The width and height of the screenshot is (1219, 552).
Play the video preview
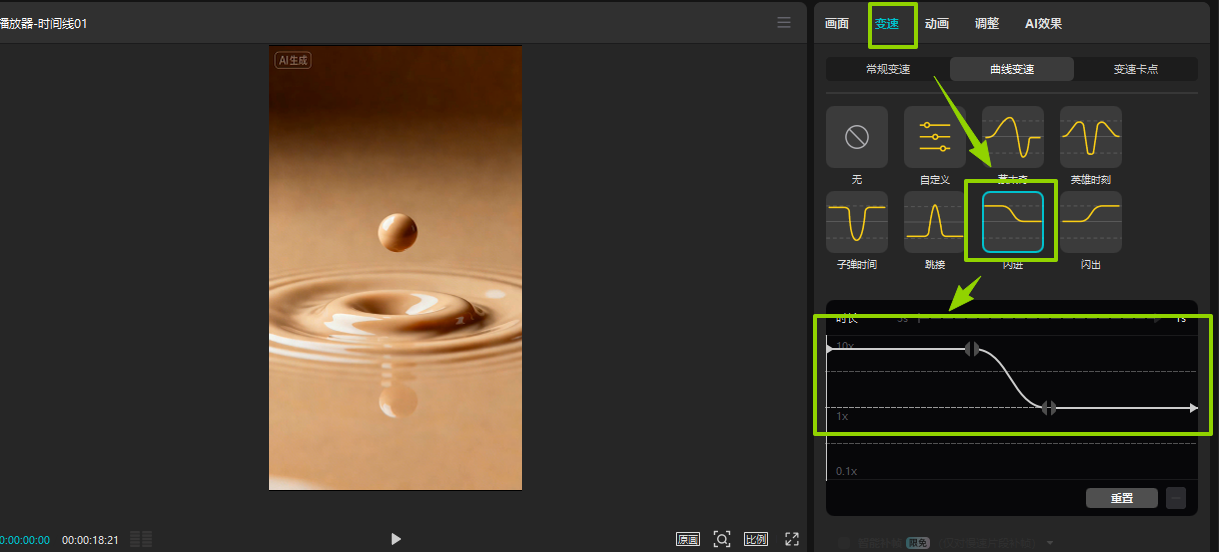click(x=396, y=539)
